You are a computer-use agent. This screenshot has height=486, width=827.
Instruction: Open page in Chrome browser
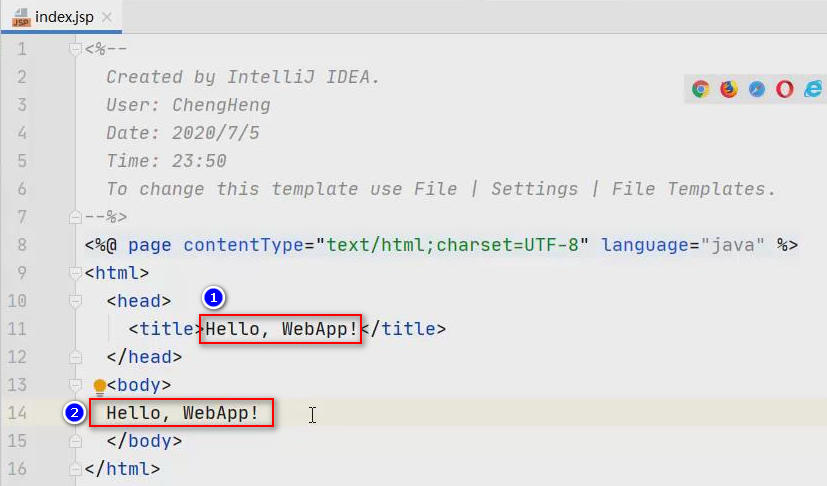coord(701,89)
